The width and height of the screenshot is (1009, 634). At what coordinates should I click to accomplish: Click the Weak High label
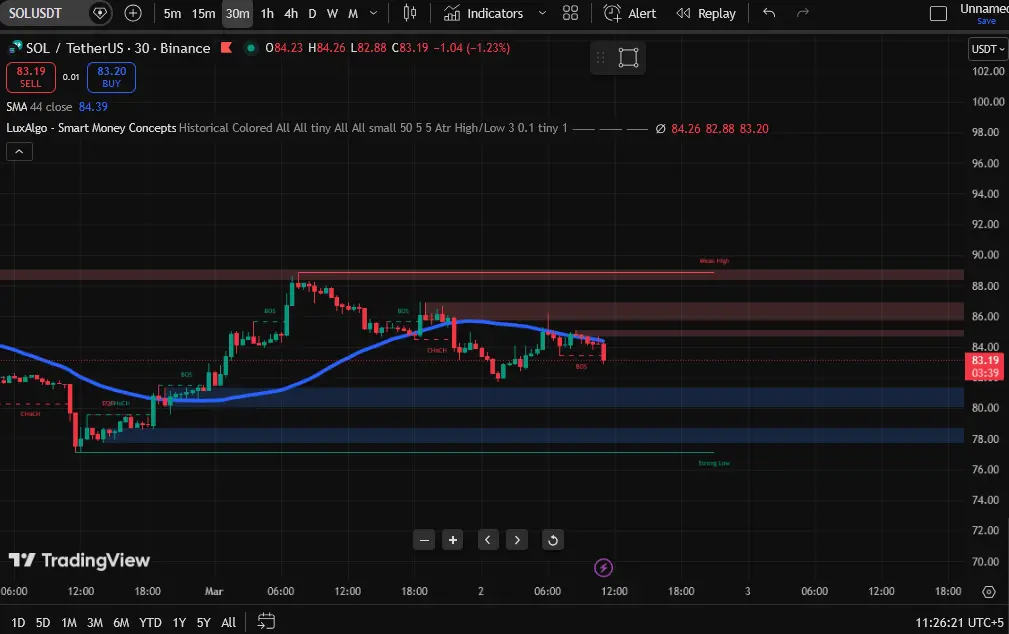click(x=714, y=261)
